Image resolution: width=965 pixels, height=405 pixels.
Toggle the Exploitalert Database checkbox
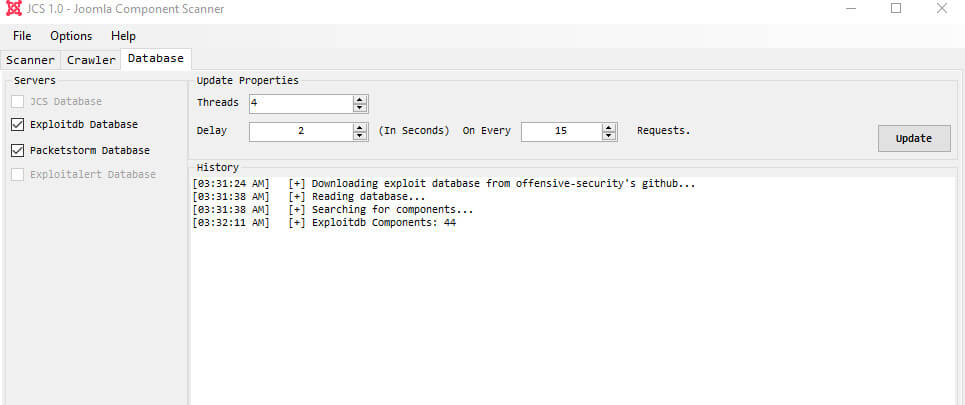tap(17, 175)
